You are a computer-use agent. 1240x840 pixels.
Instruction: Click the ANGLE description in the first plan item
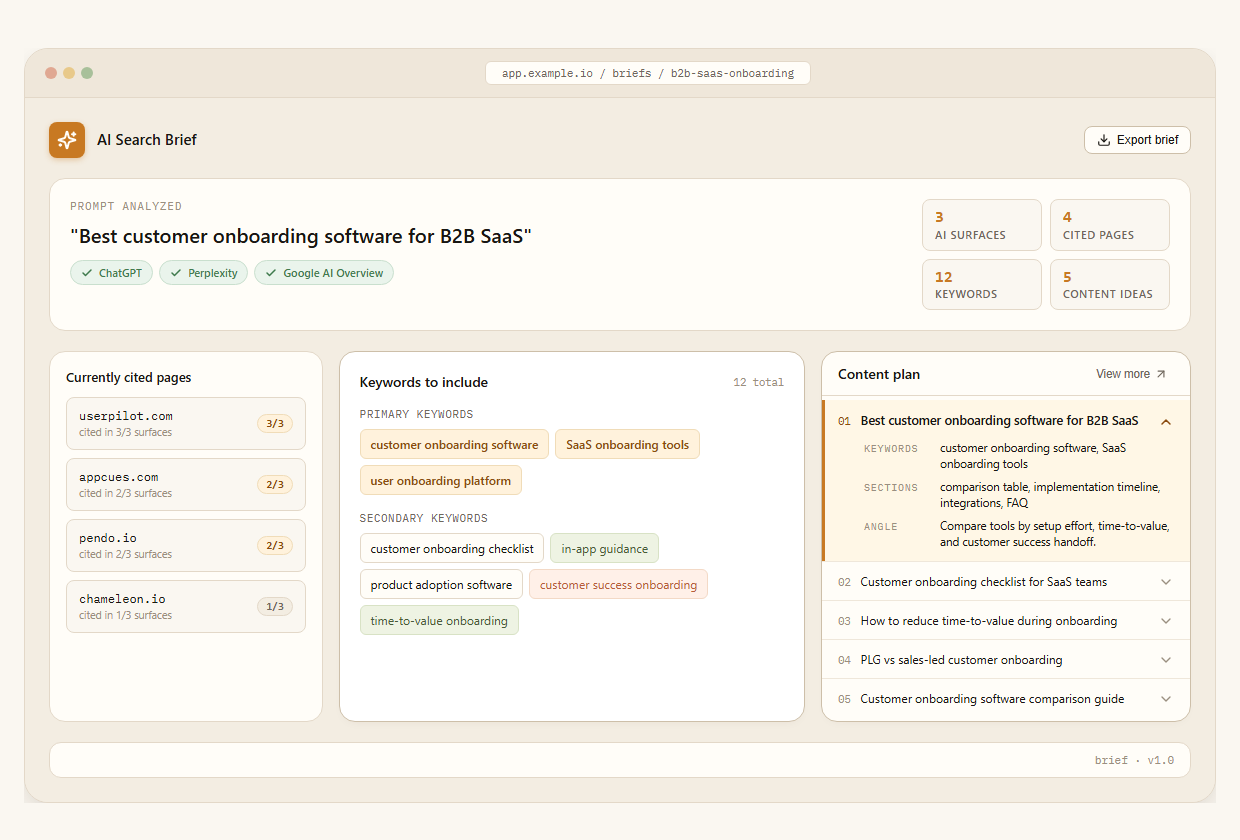point(1055,534)
